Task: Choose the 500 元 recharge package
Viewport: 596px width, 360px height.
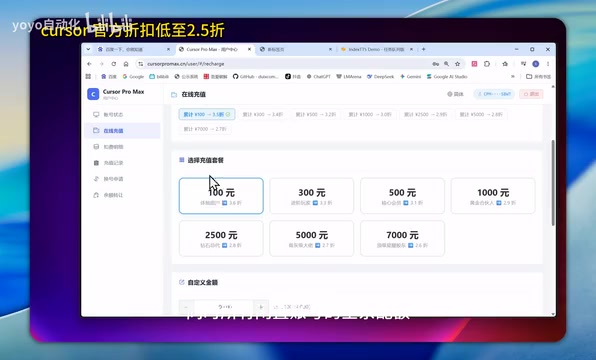Action: click(403, 196)
